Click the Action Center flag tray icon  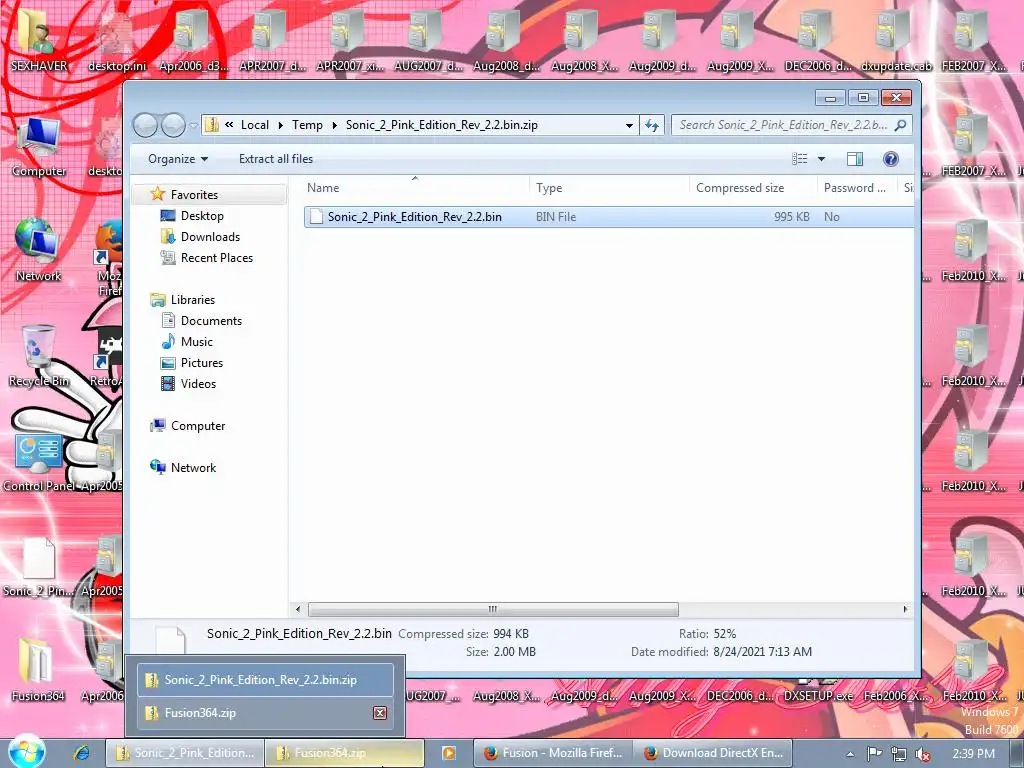[x=874, y=754]
